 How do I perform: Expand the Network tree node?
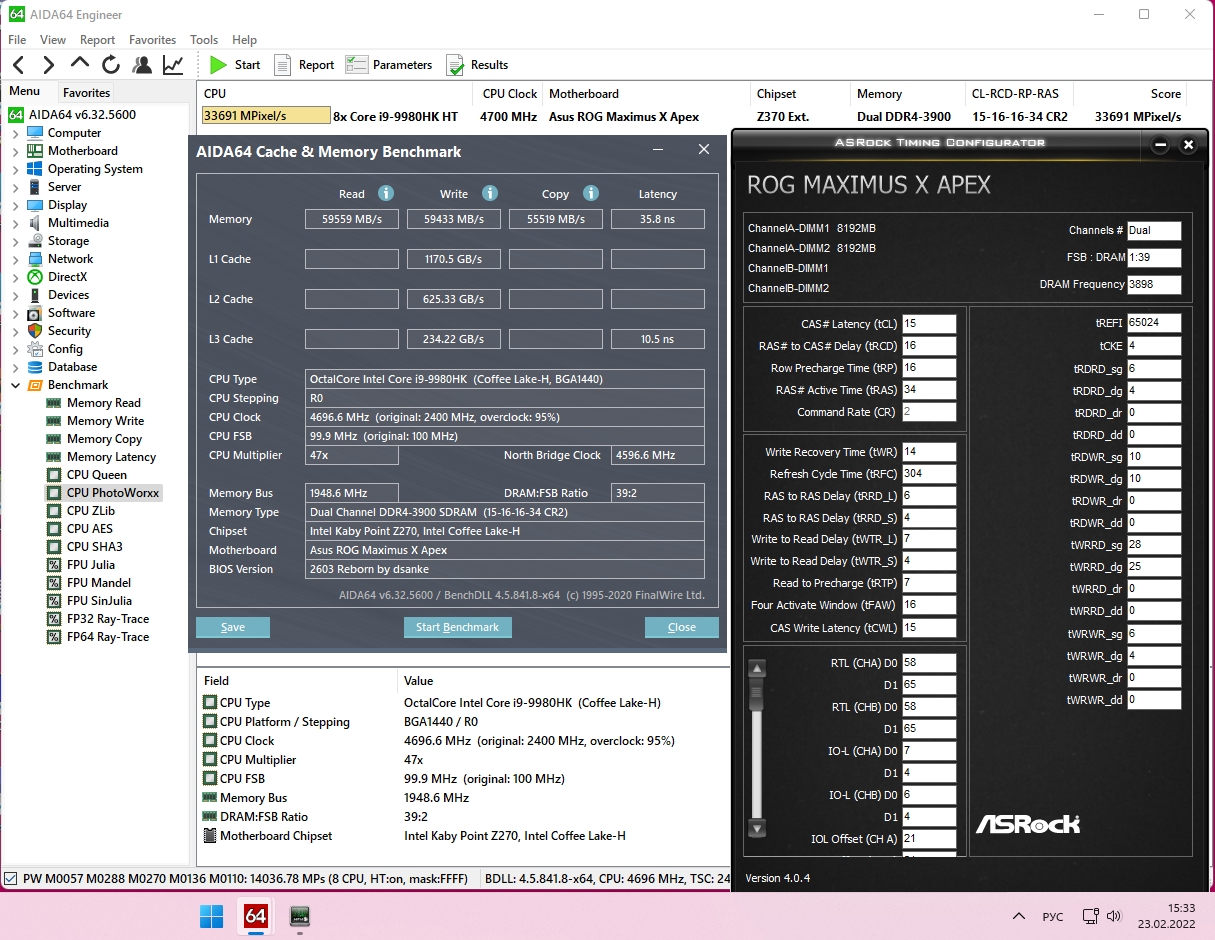(15, 259)
